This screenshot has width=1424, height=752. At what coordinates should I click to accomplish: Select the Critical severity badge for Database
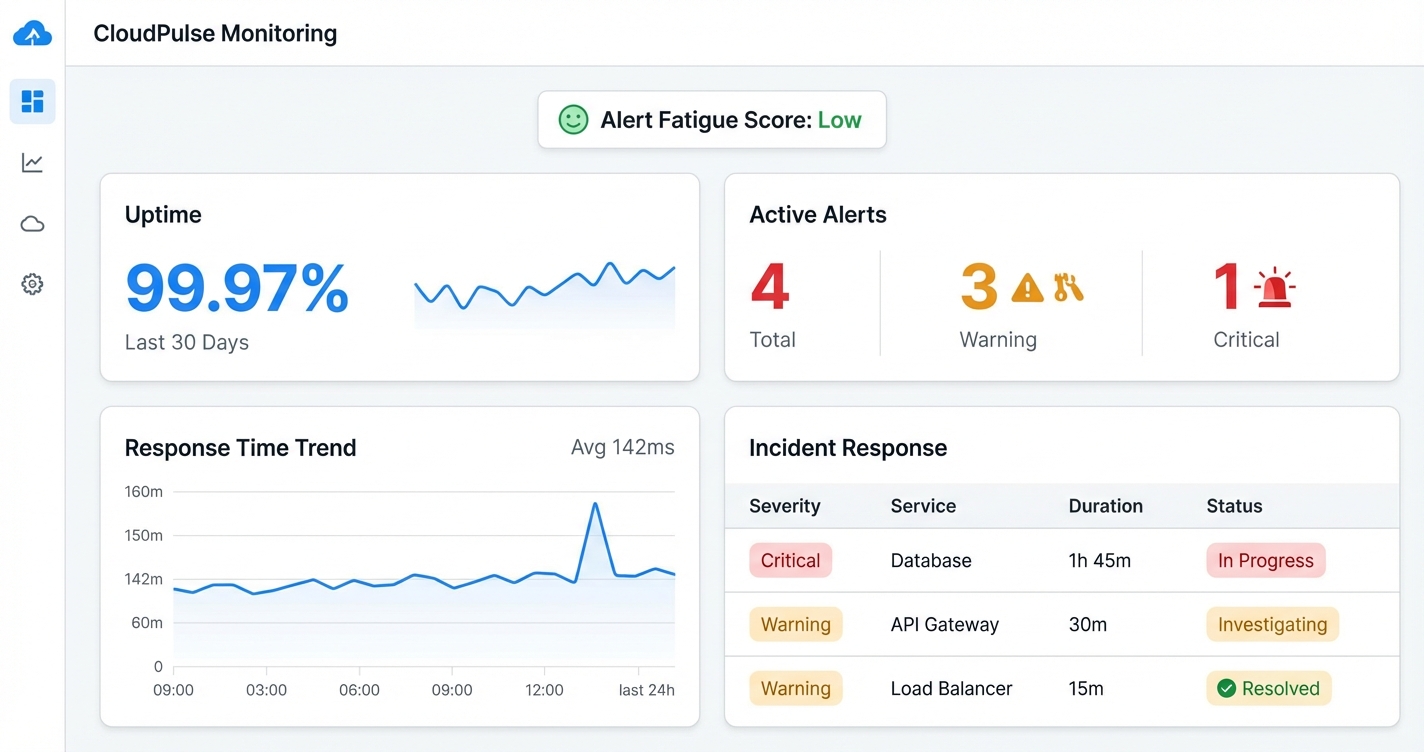[x=790, y=560]
